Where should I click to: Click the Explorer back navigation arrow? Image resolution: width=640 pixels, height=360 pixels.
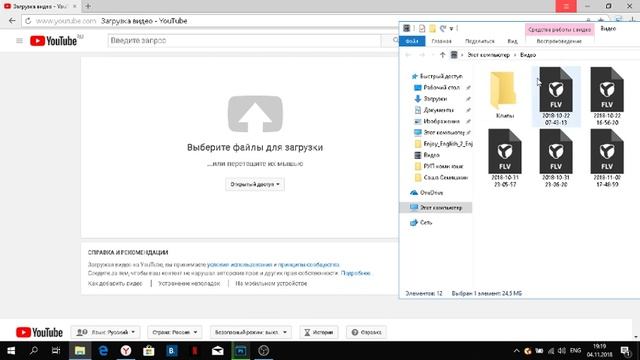[x=408, y=55]
